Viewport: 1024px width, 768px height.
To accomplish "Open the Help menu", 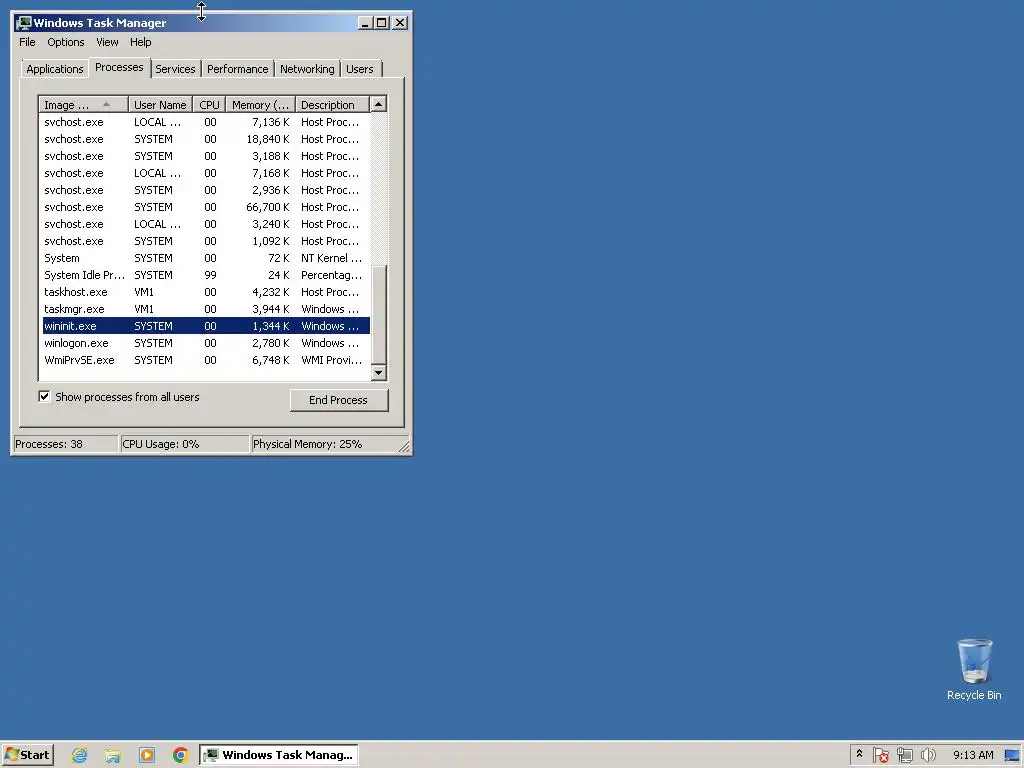I will pyautogui.click(x=140, y=42).
